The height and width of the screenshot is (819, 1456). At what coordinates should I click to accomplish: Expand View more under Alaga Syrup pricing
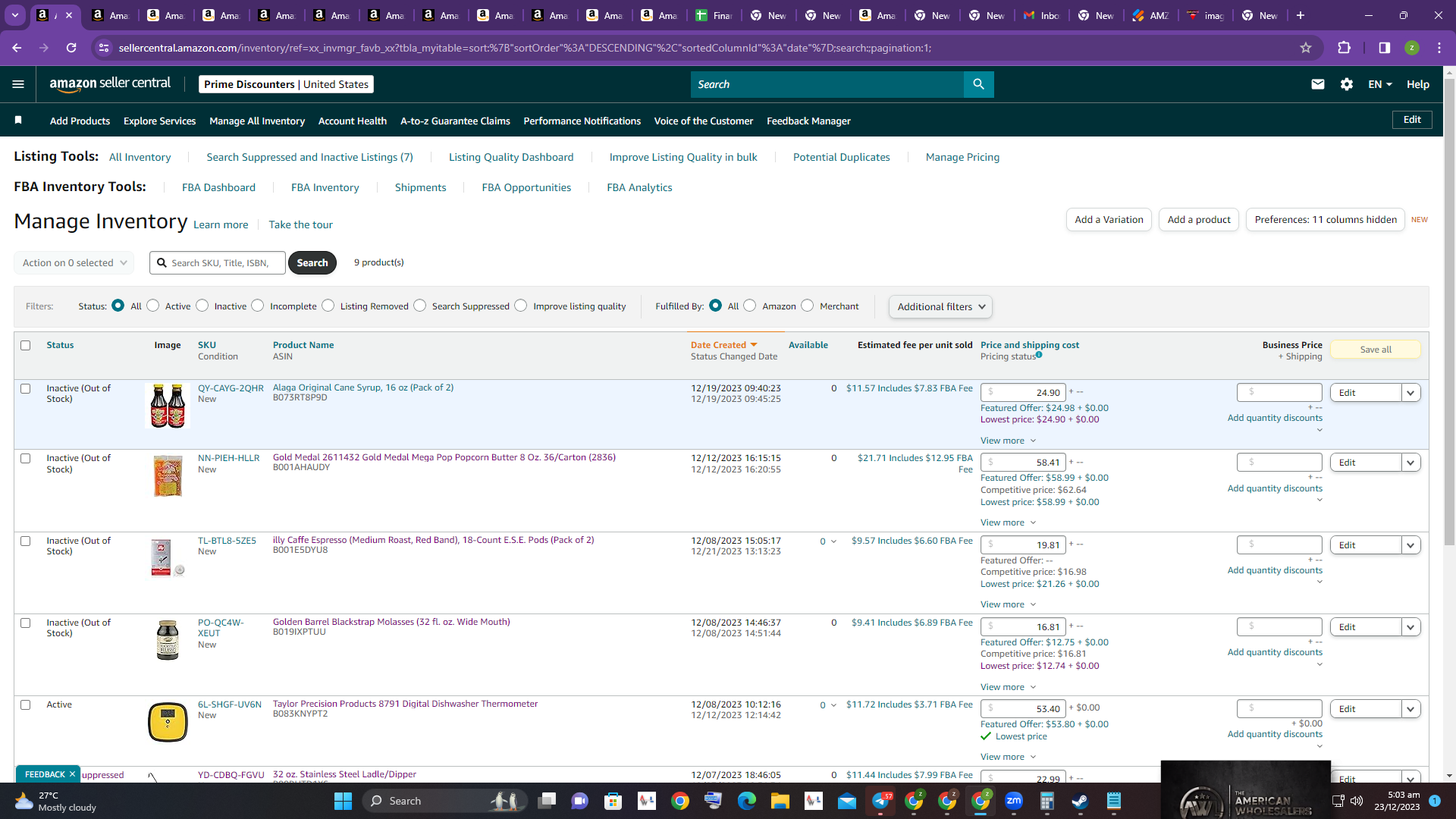tap(1008, 441)
